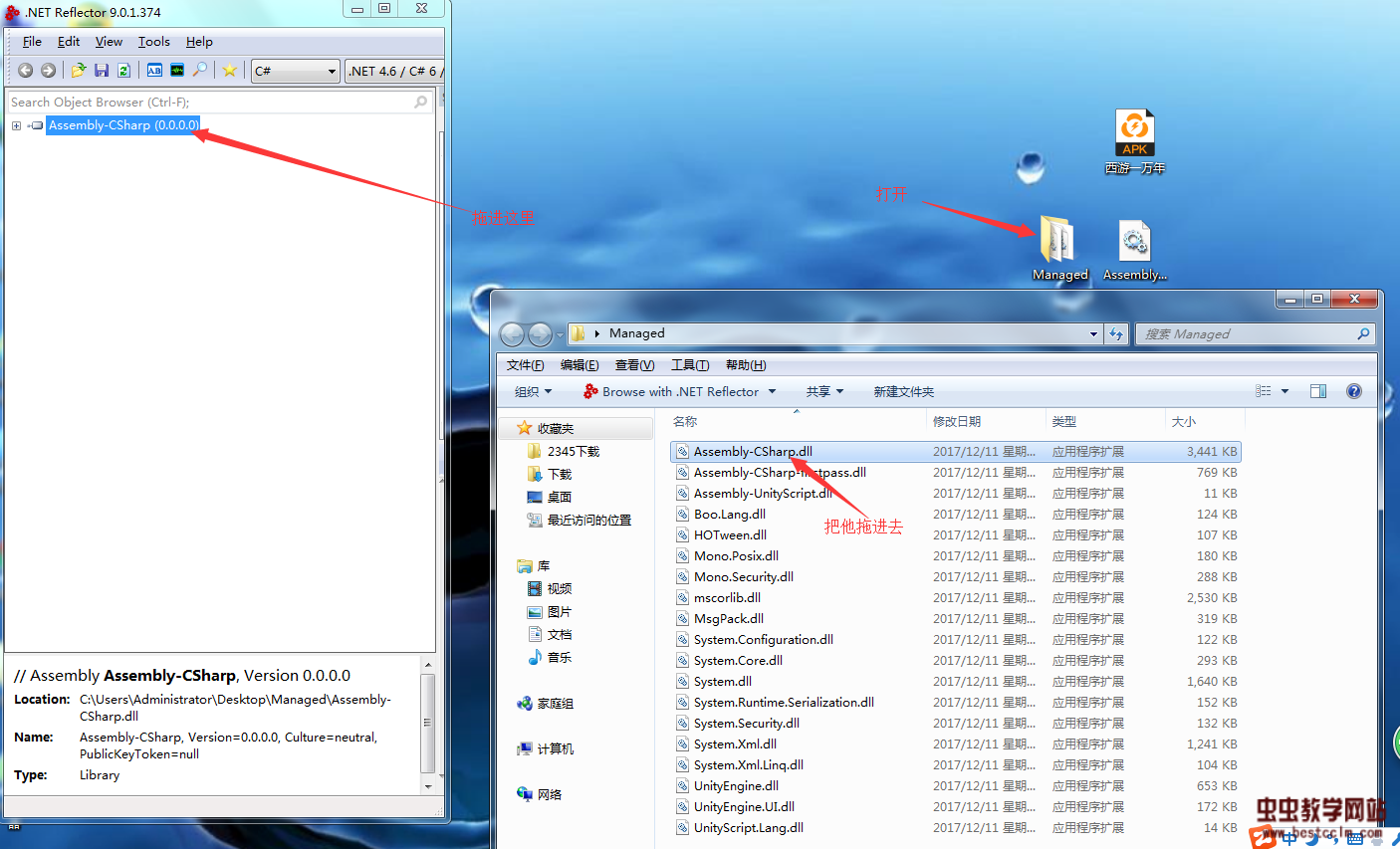Open the 共享 dropdown in Explorer

824,391
